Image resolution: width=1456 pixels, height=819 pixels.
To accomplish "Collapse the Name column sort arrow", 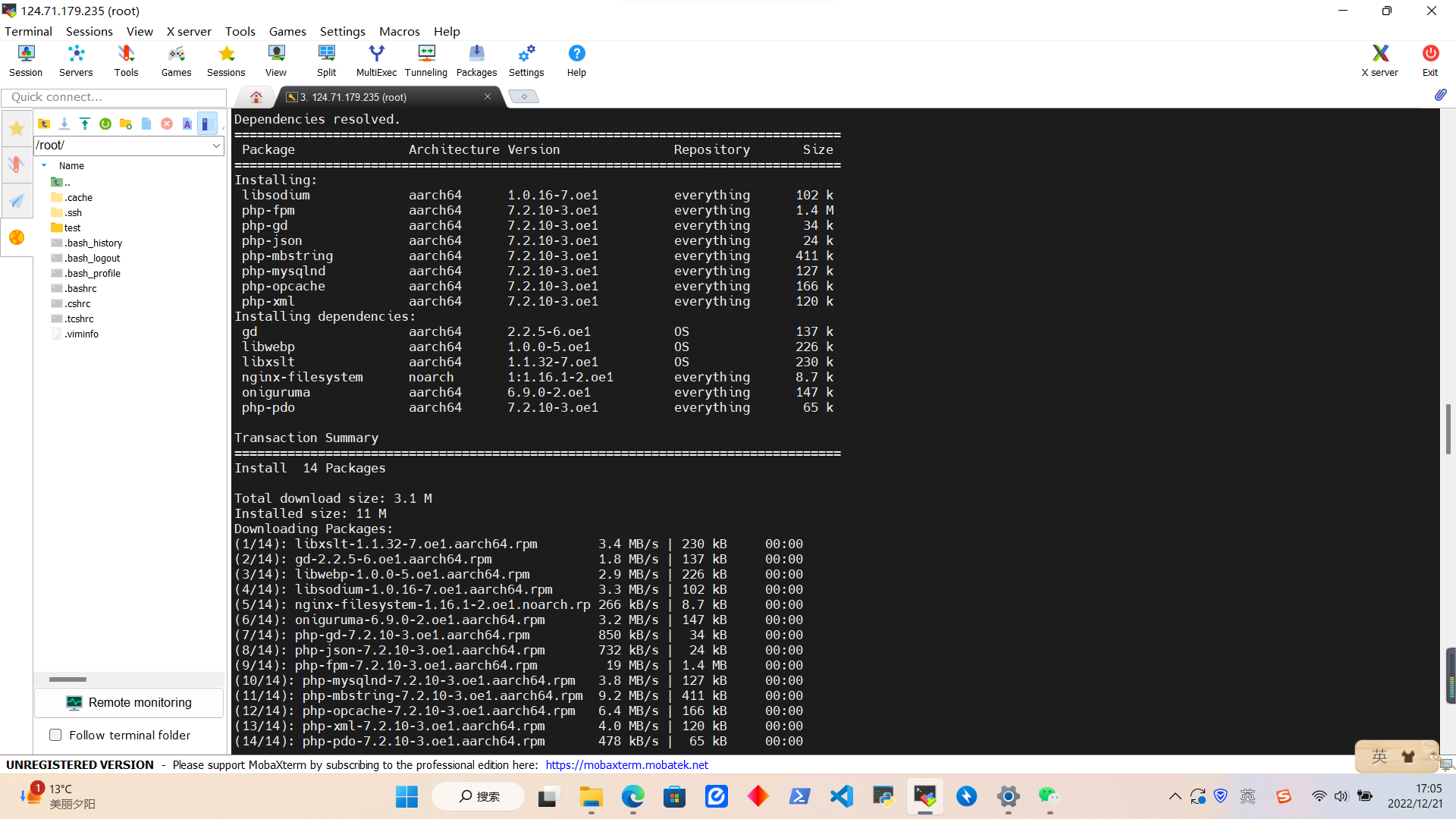I will (x=44, y=165).
